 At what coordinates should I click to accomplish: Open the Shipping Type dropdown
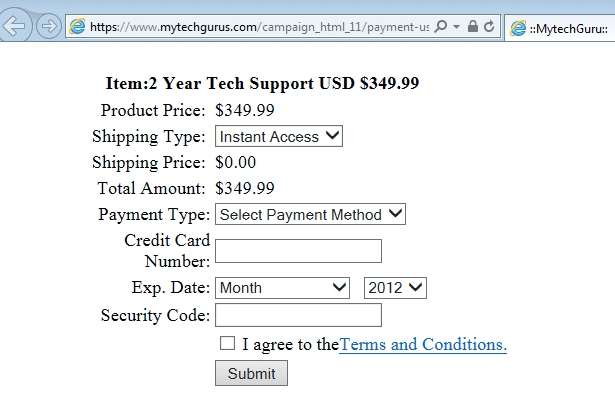point(279,136)
